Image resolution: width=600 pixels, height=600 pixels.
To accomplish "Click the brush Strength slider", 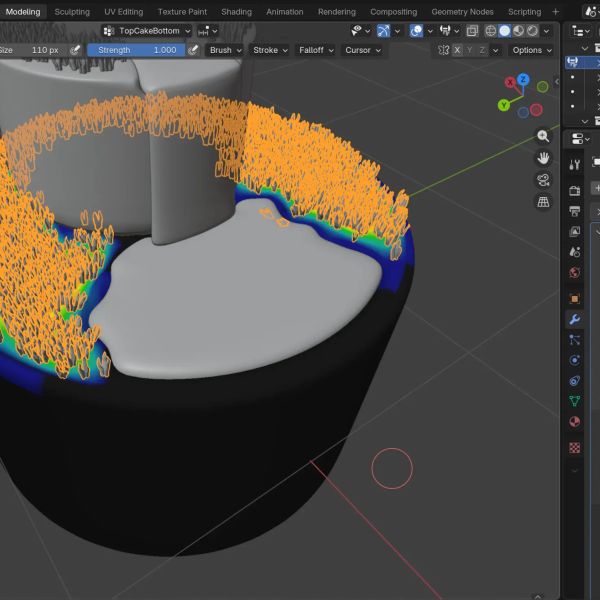I will pyautogui.click(x=136, y=50).
